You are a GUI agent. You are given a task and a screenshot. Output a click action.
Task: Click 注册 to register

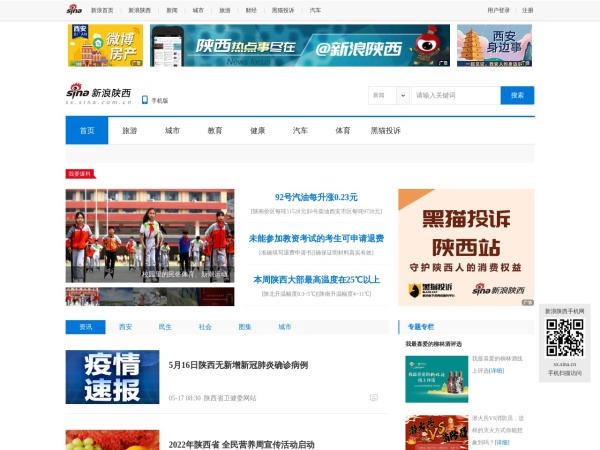point(528,10)
